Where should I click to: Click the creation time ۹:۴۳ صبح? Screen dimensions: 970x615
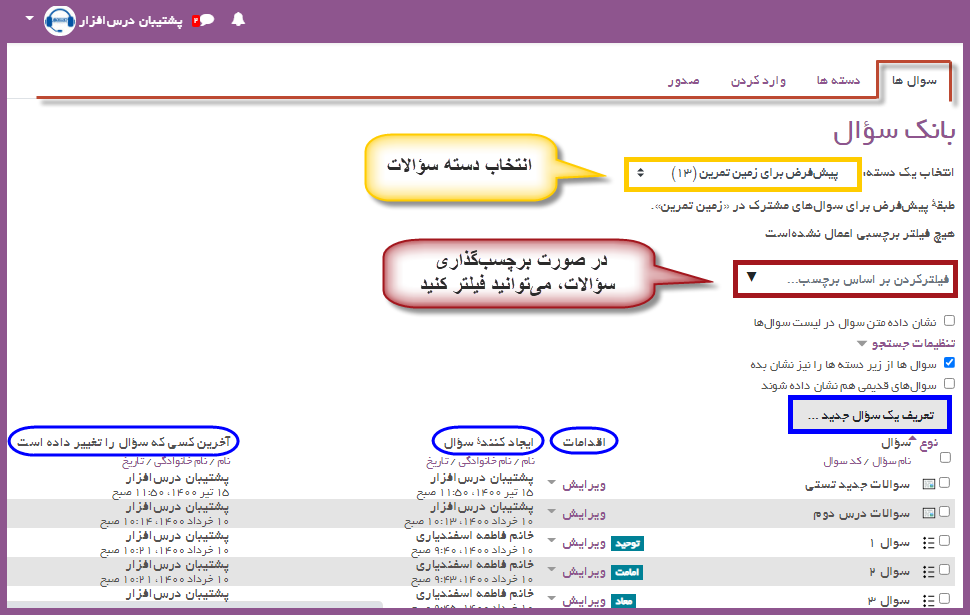[x=432, y=579]
